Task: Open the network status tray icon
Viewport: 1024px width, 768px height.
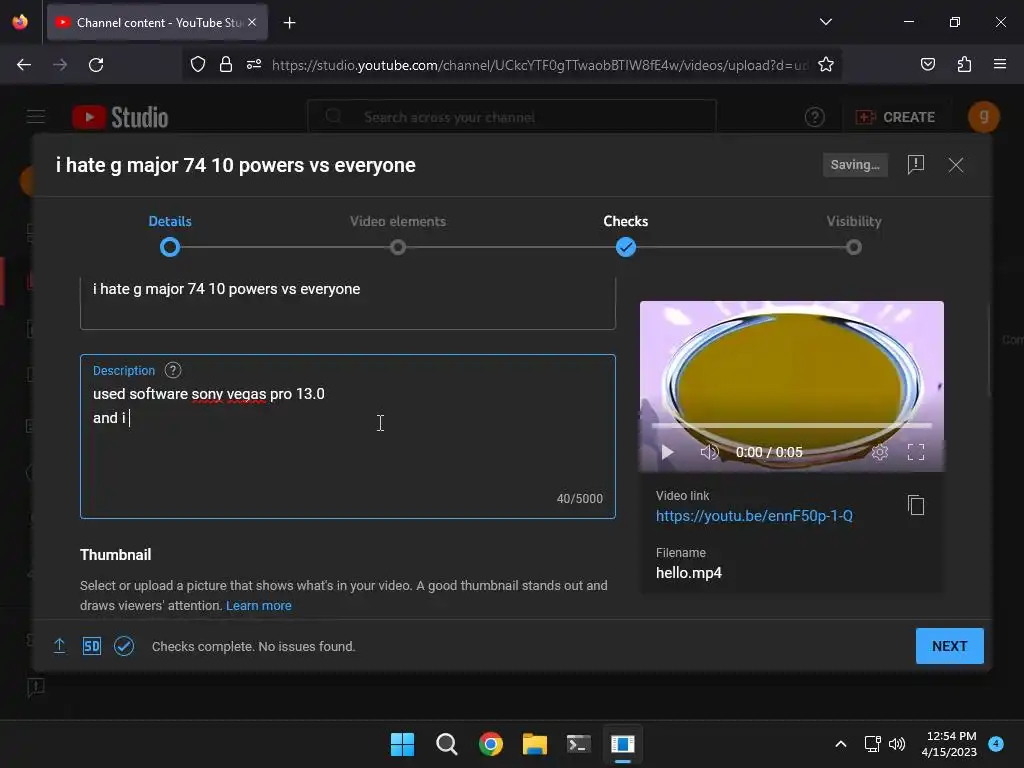Action: click(872, 744)
